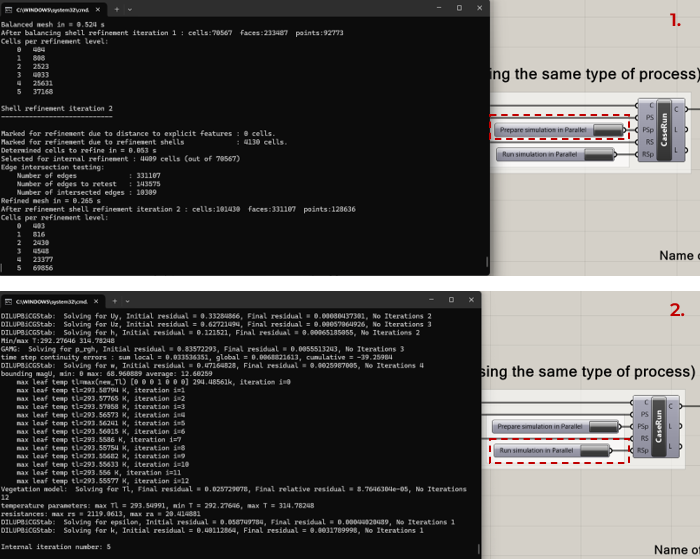Open new tab in lower terminal window

(x=115, y=301)
